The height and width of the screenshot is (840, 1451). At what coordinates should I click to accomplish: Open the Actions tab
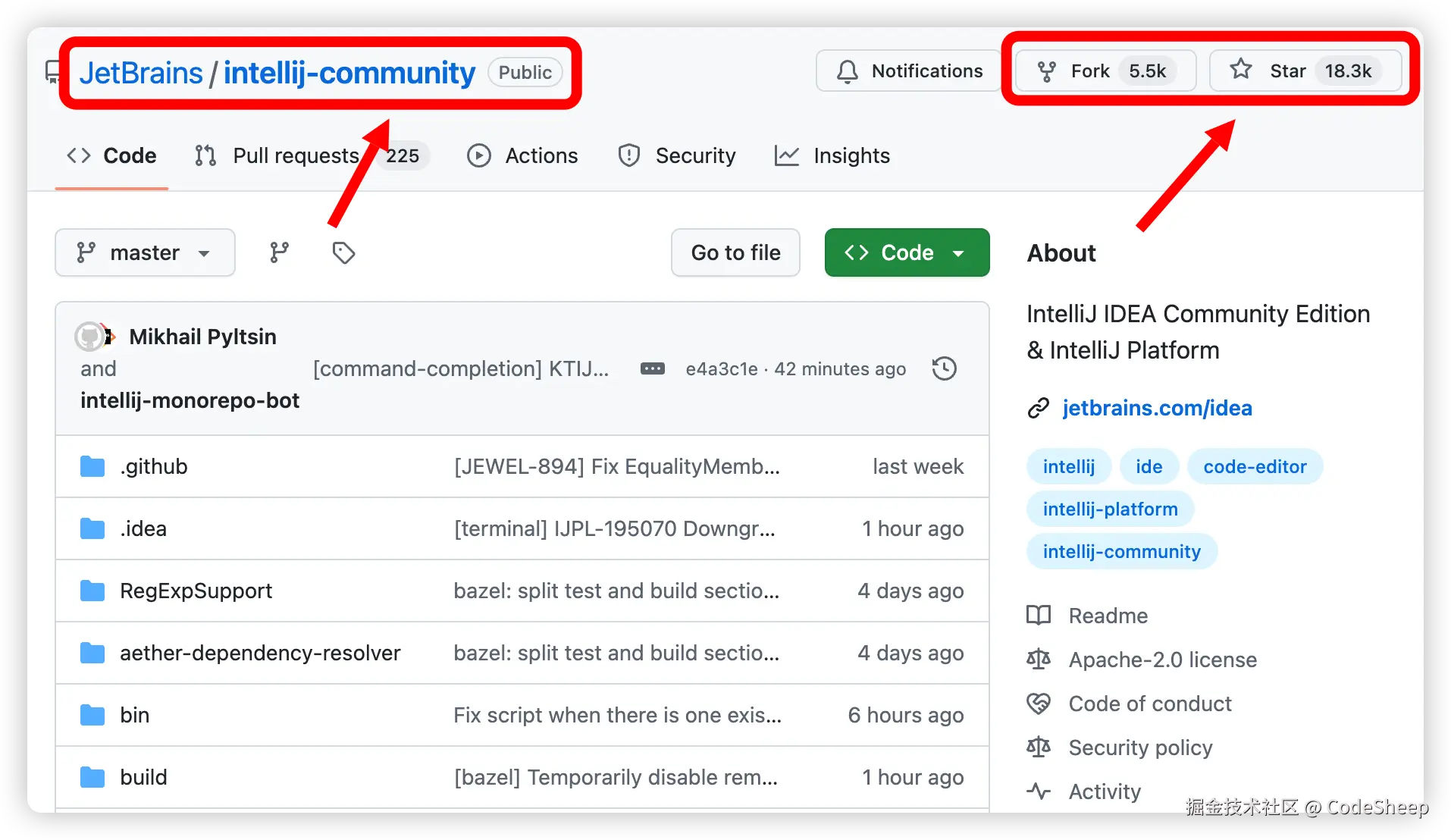[x=522, y=155]
